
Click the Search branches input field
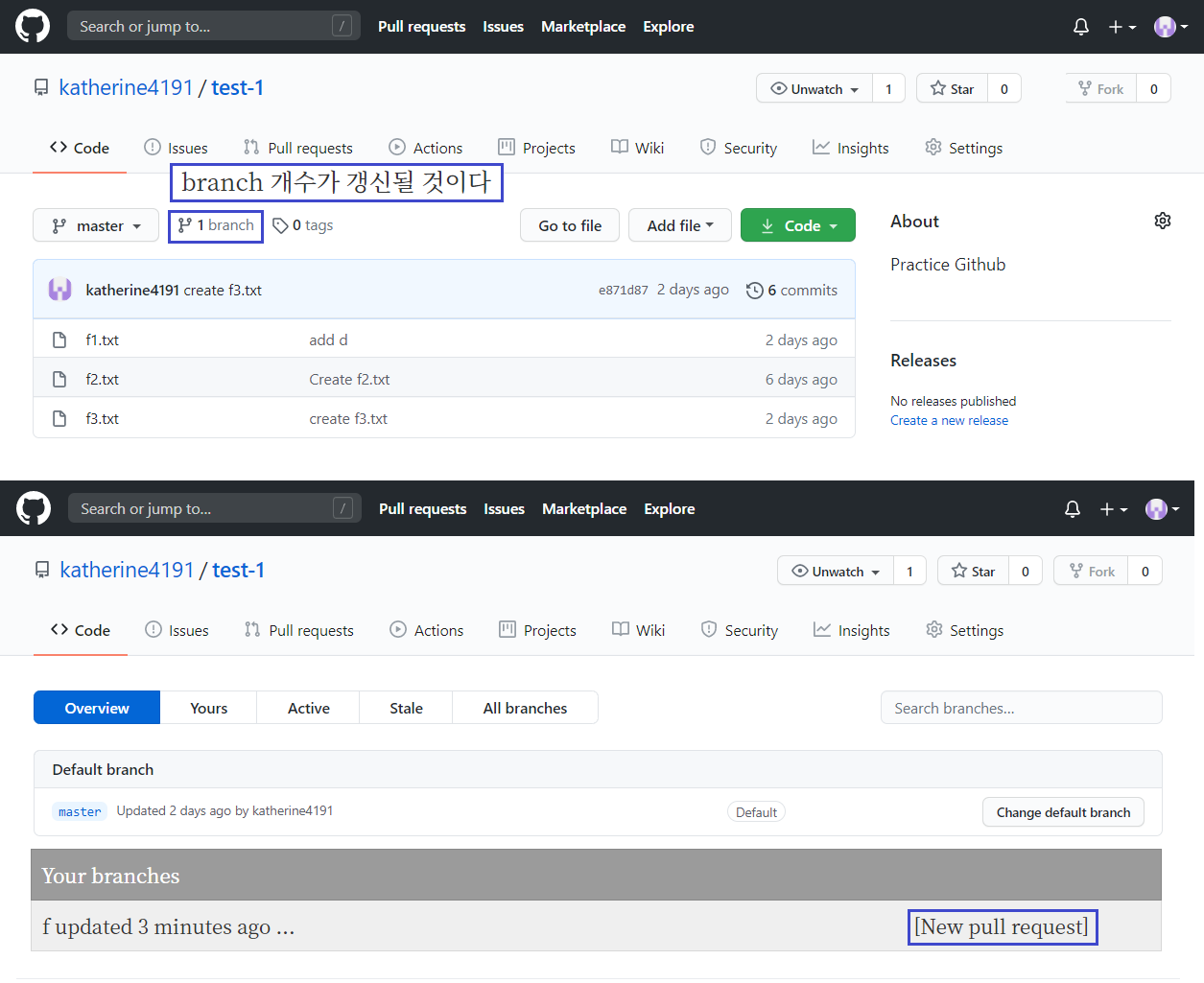(1021, 708)
